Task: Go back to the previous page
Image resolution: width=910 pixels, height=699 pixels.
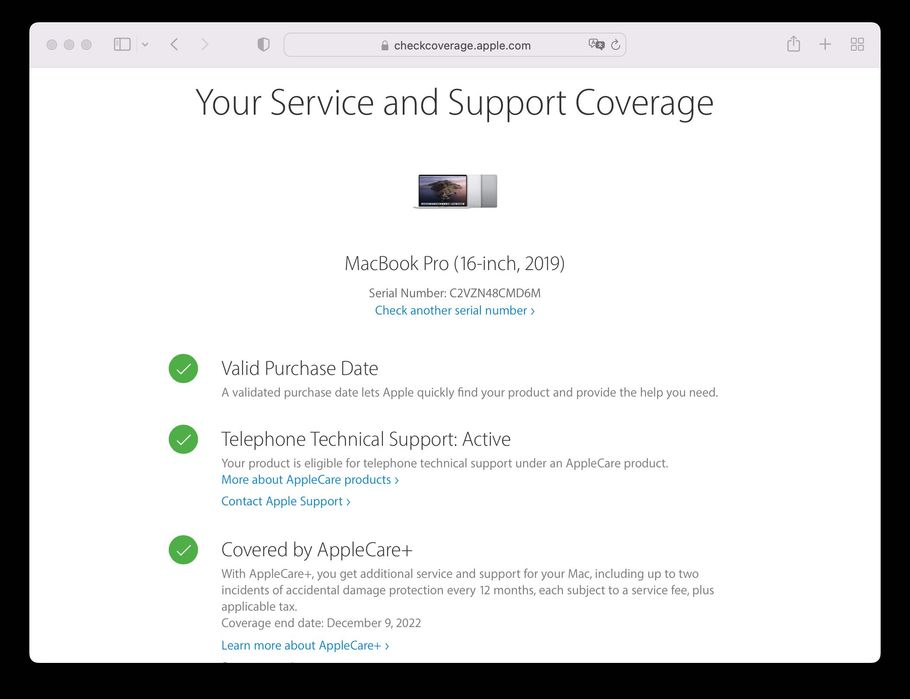Action: (174, 45)
